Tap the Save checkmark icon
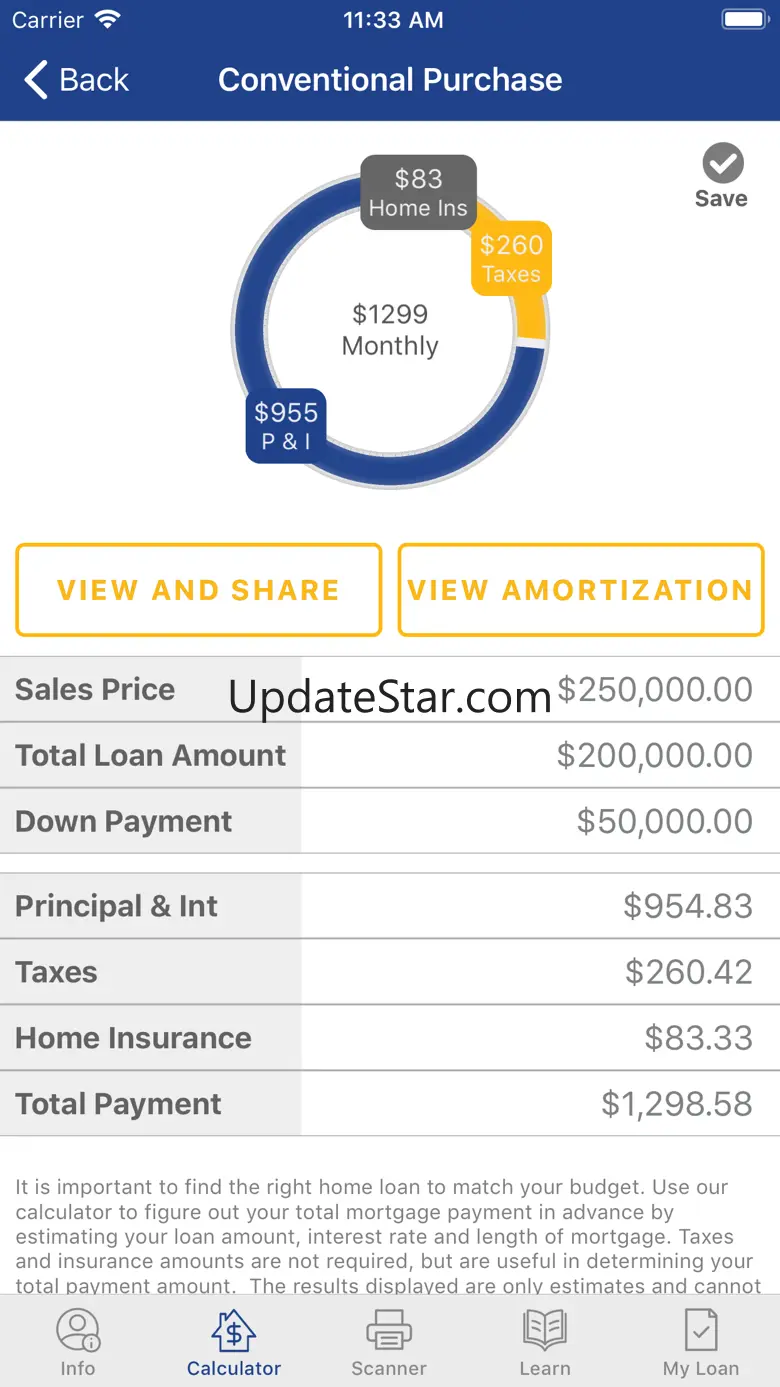This screenshot has width=780, height=1387. click(722, 163)
